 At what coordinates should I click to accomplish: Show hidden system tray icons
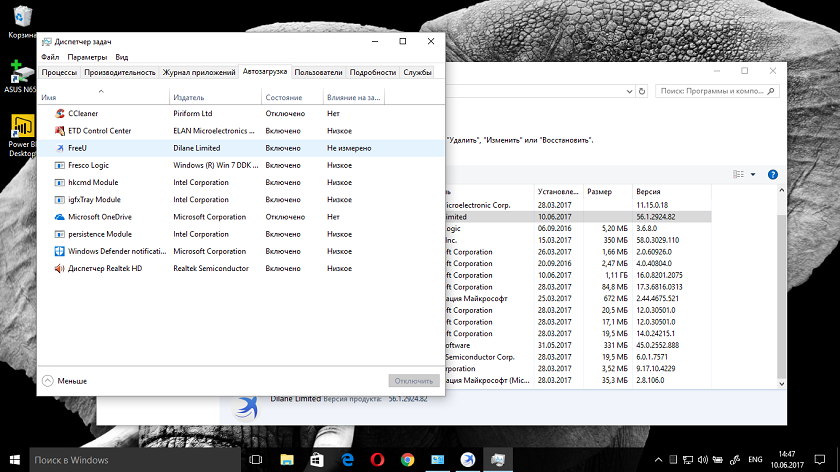658,460
